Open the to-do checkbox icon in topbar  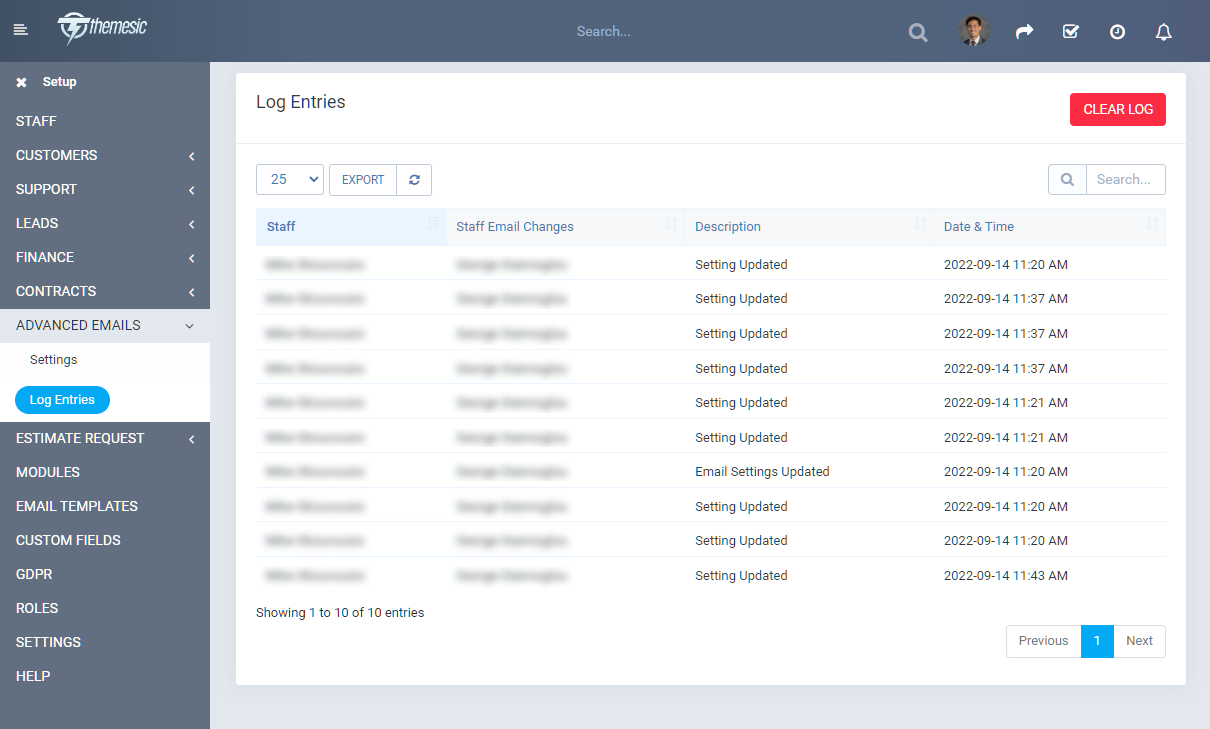point(1070,31)
